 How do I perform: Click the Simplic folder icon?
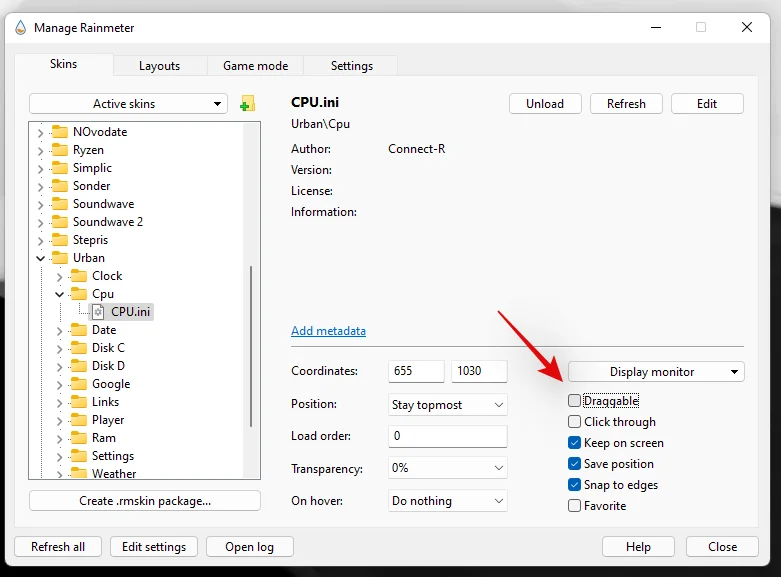pyautogui.click(x=60, y=167)
